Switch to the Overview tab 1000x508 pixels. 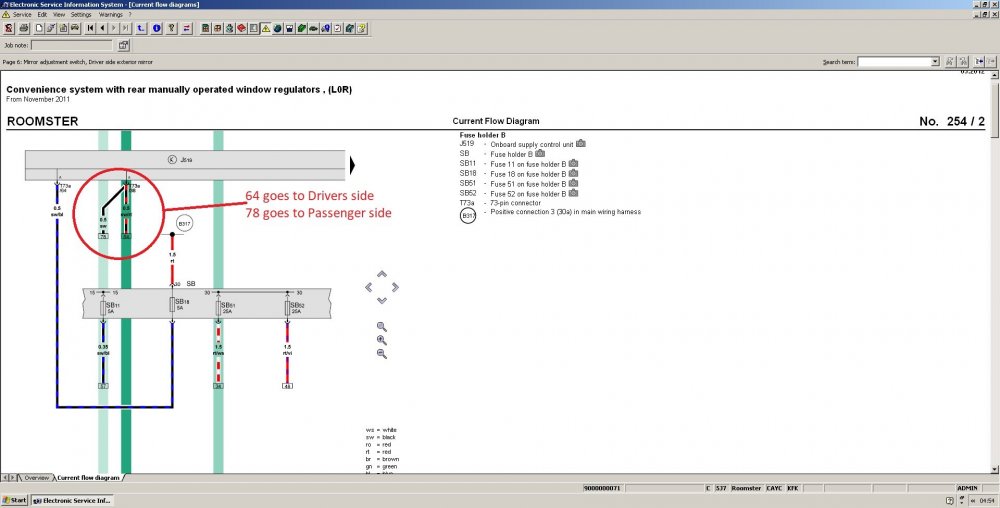[36, 477]
